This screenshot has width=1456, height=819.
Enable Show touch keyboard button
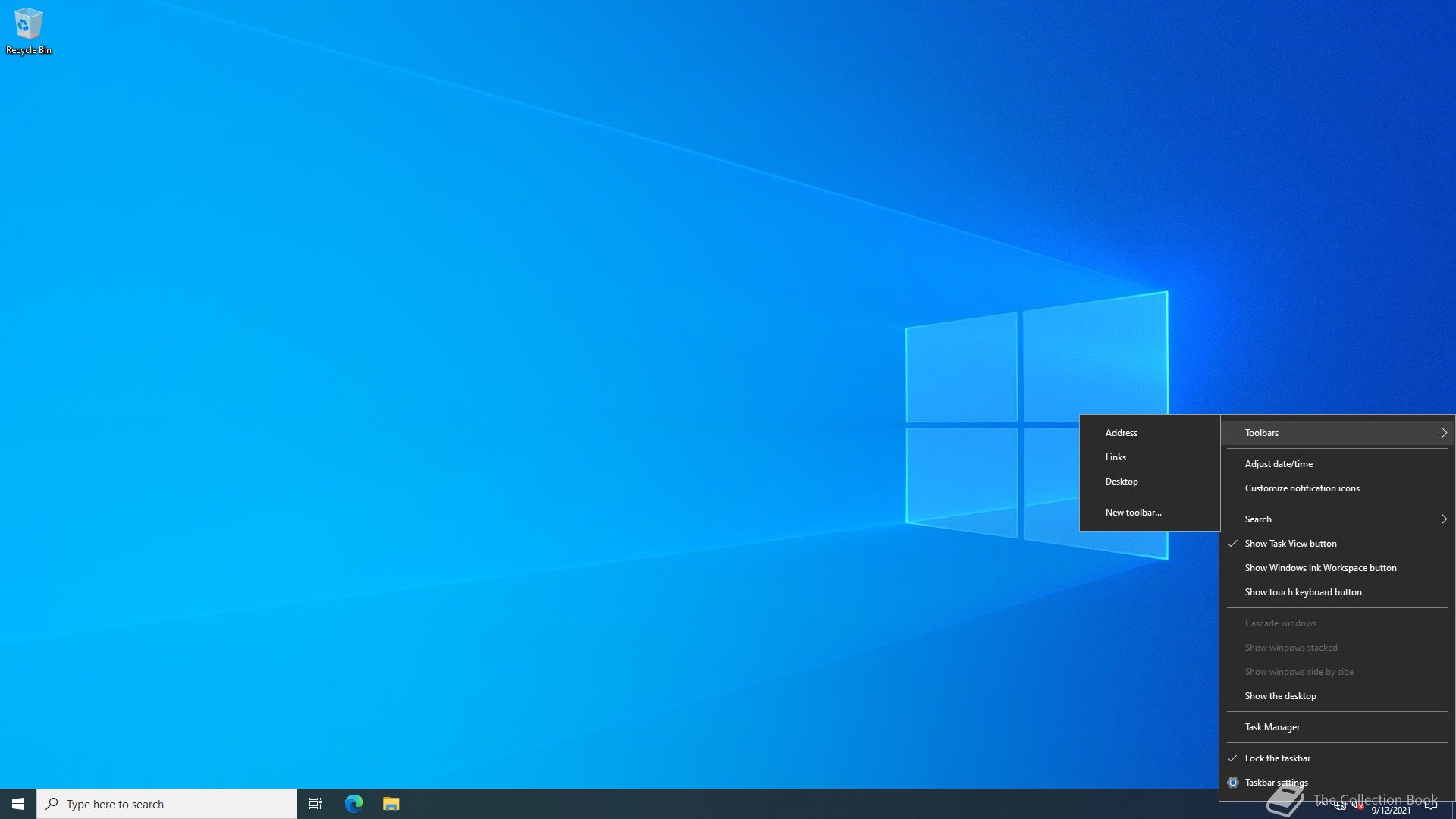pos(1338,592)
